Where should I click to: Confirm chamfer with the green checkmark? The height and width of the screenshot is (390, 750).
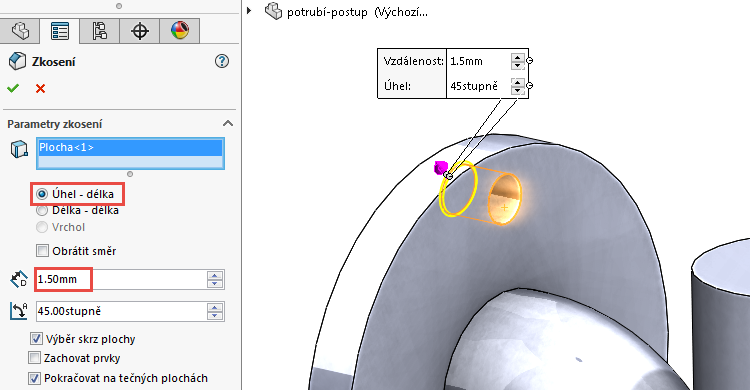tap(13, 88)
